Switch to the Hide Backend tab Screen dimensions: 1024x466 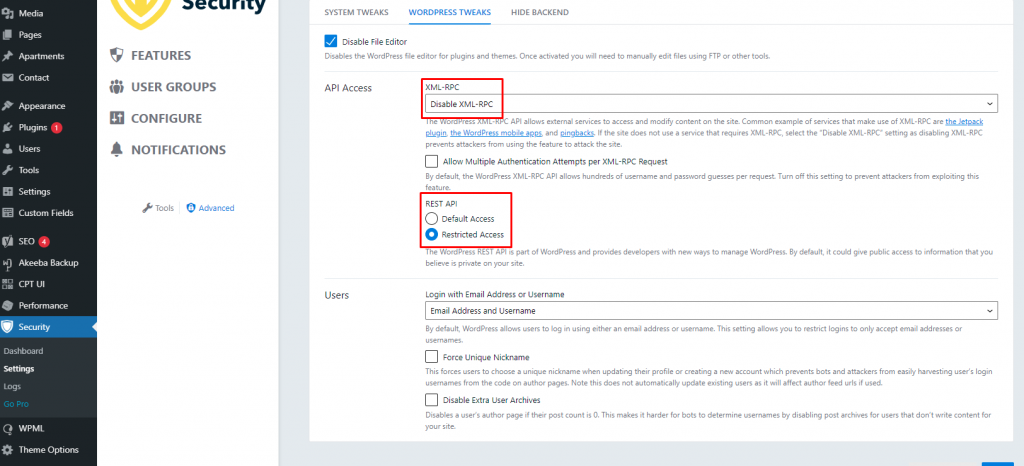539,12
